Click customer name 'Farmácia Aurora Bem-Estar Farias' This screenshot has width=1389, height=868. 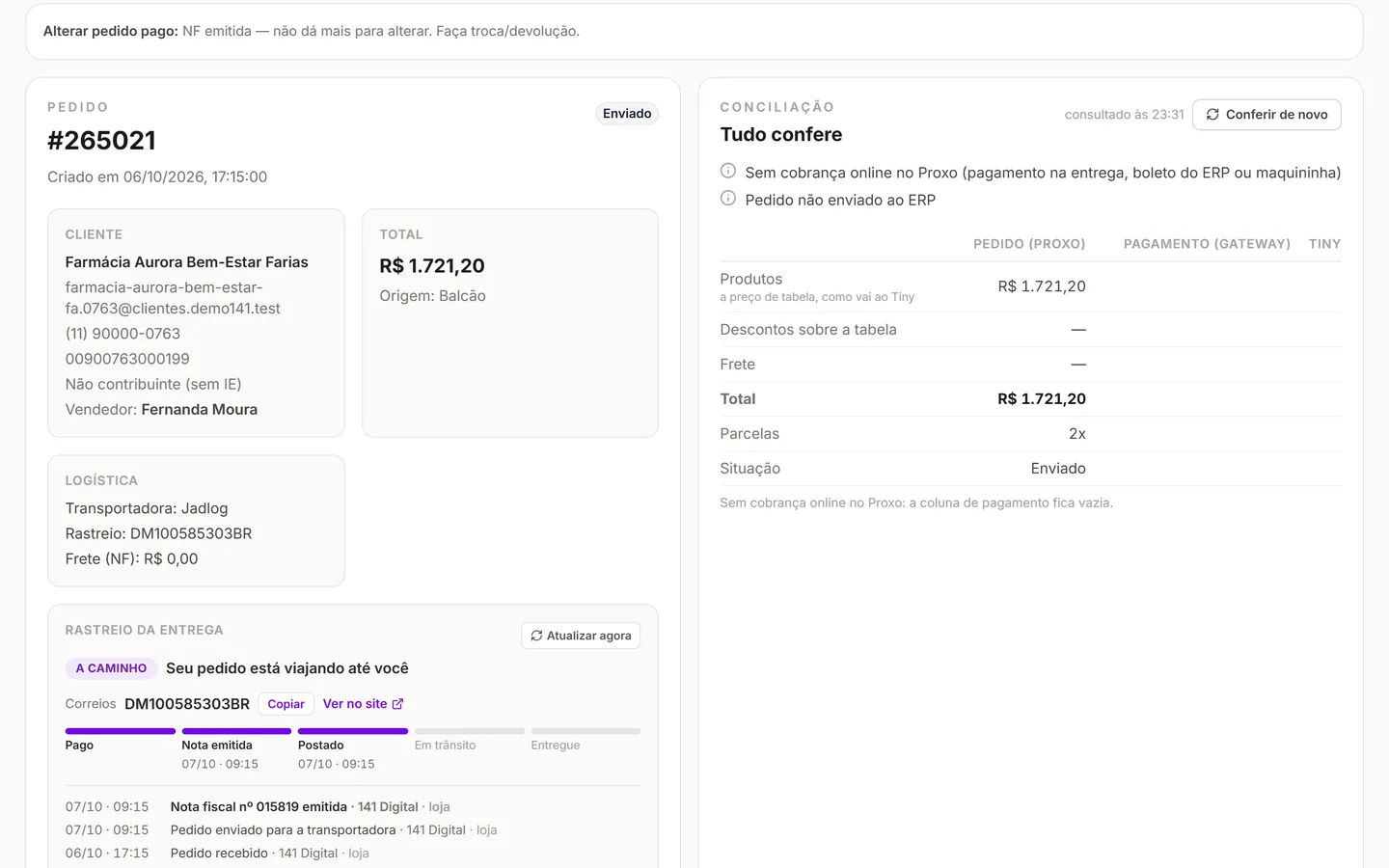point(187,262)
